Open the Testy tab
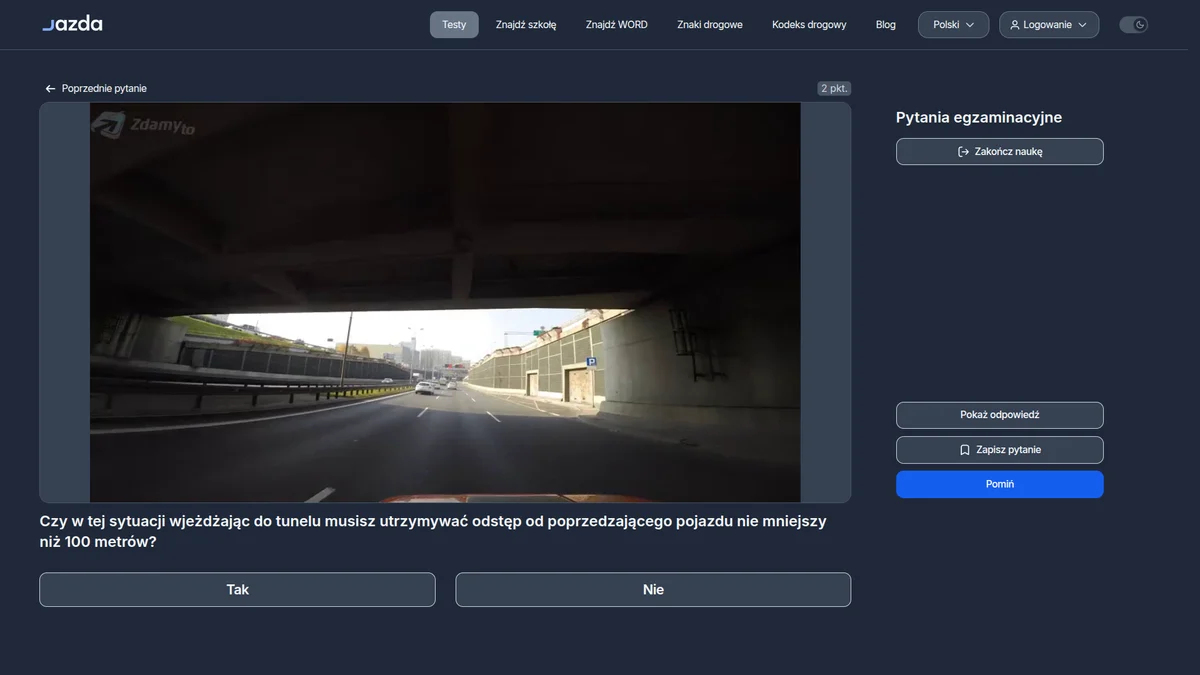The width and height of the screenshot is (1200, 675). tap(454, 25)
